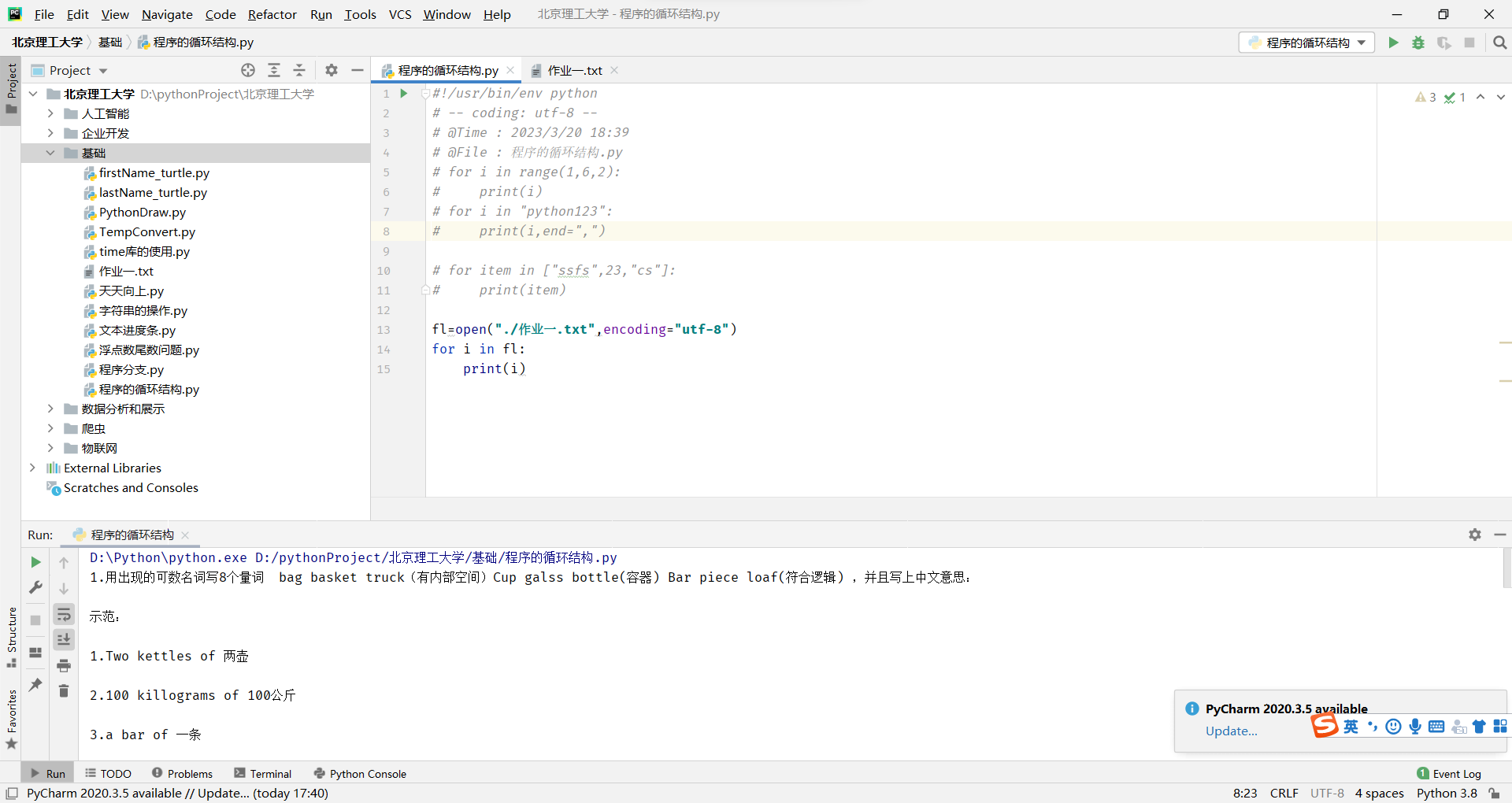Collapse all icon in Project panel
The height and width of the screenshot is (803, 1512).
[x=299, y=70]
